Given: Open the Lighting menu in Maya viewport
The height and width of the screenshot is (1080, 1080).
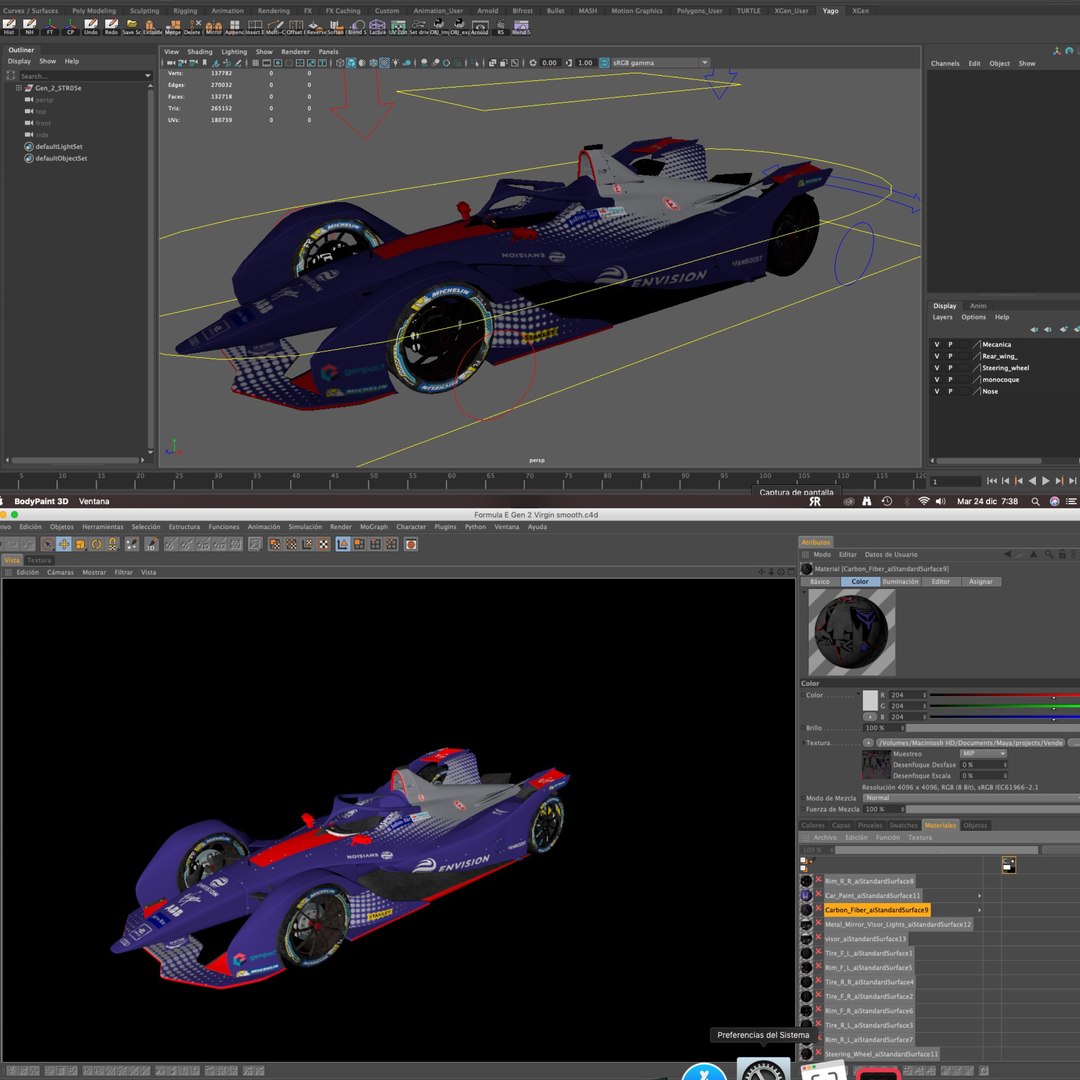Looking at the screenshot, I should pos(233,52).
